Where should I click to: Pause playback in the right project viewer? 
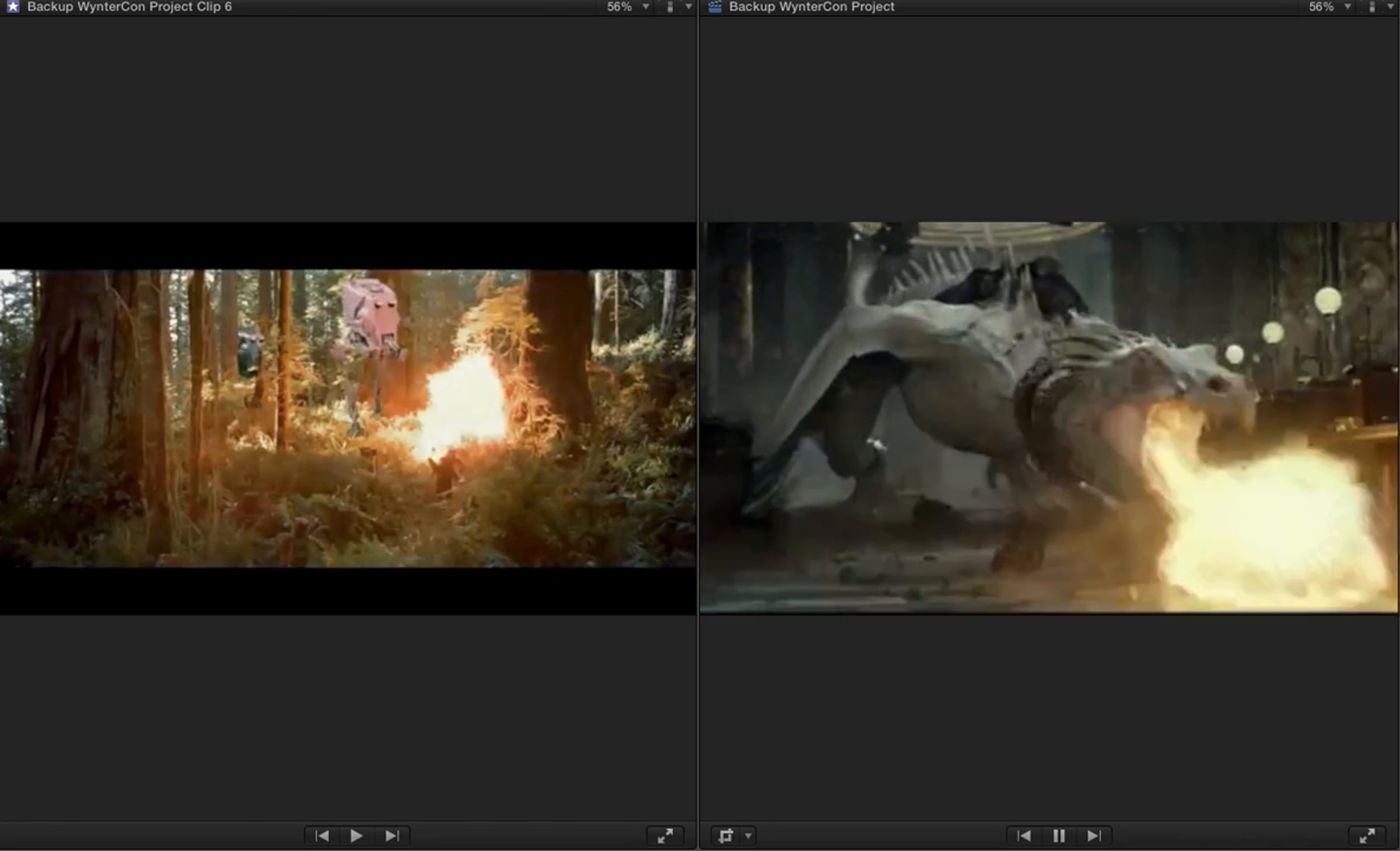[x=1059, y=836]
